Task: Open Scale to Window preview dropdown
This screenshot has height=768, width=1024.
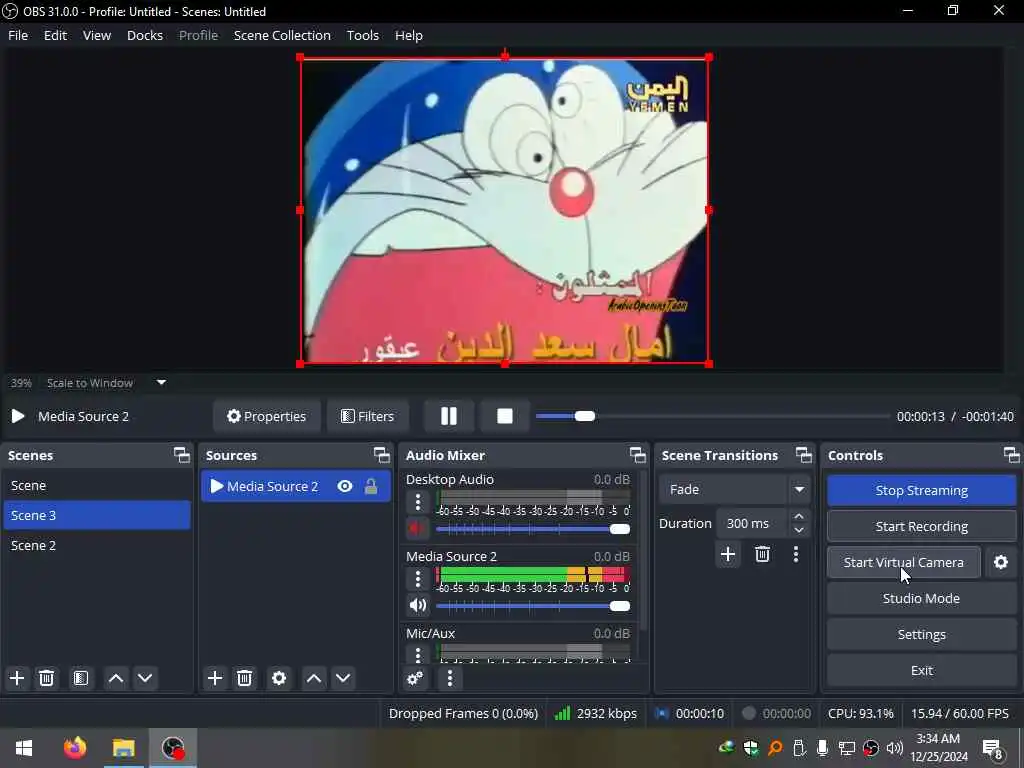Action: pyautogui.click(x=161, y=383)
